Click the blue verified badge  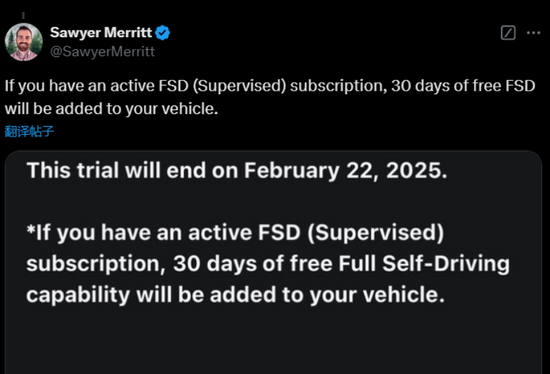162,33
